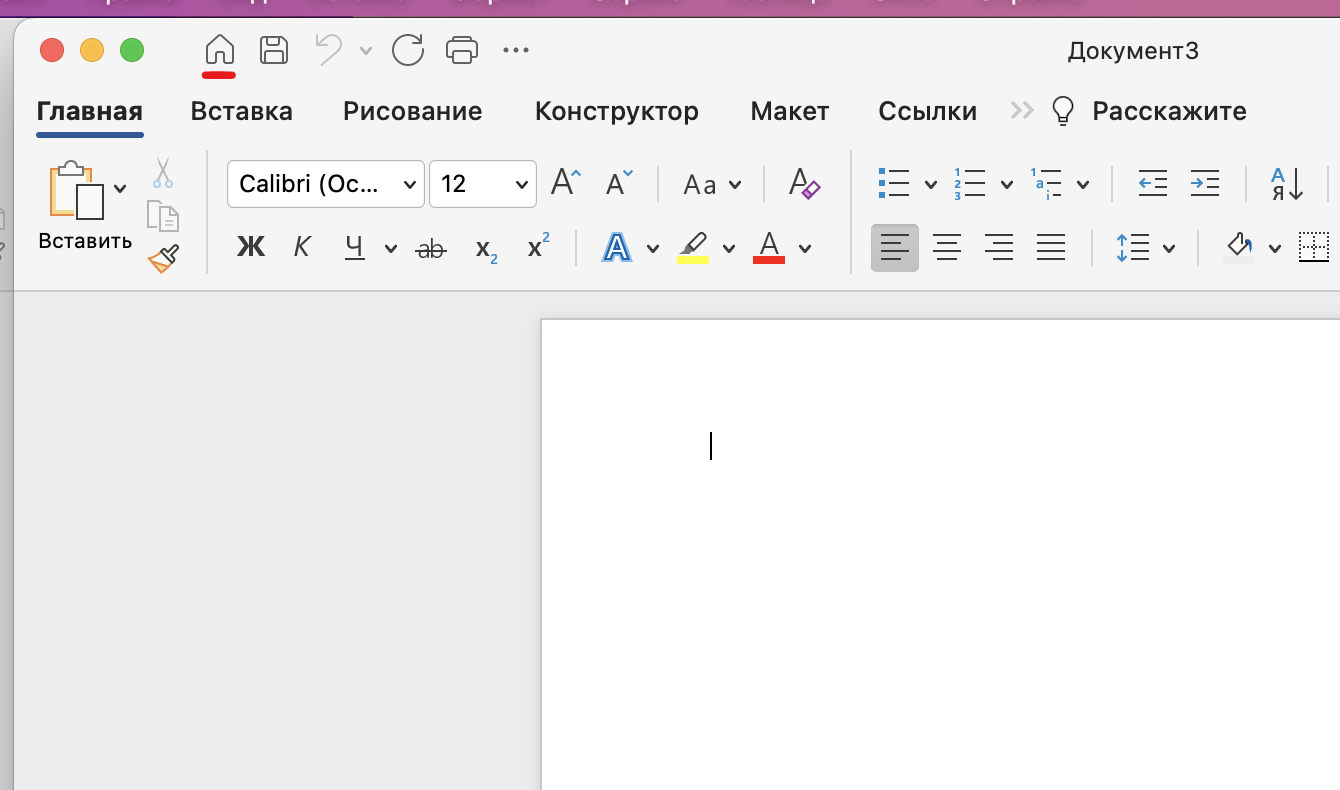Toggle bold formatting with Ж button
This screenshot has height=790, width=1340.
tap(250, 248)
